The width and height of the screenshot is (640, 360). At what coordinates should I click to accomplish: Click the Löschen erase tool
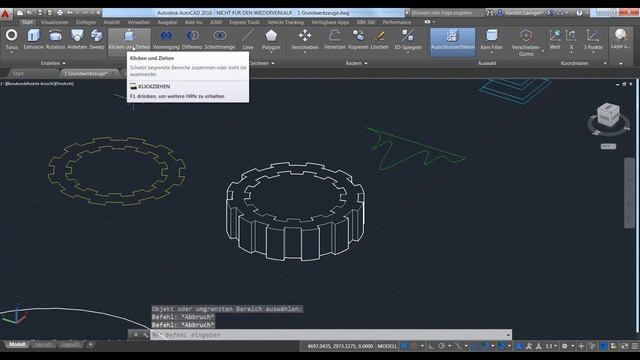click(x=379, y=39)
